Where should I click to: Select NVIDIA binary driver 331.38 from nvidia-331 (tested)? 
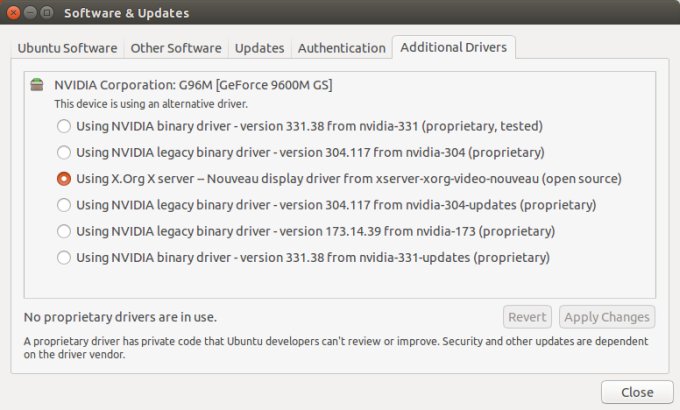[64, 126]
